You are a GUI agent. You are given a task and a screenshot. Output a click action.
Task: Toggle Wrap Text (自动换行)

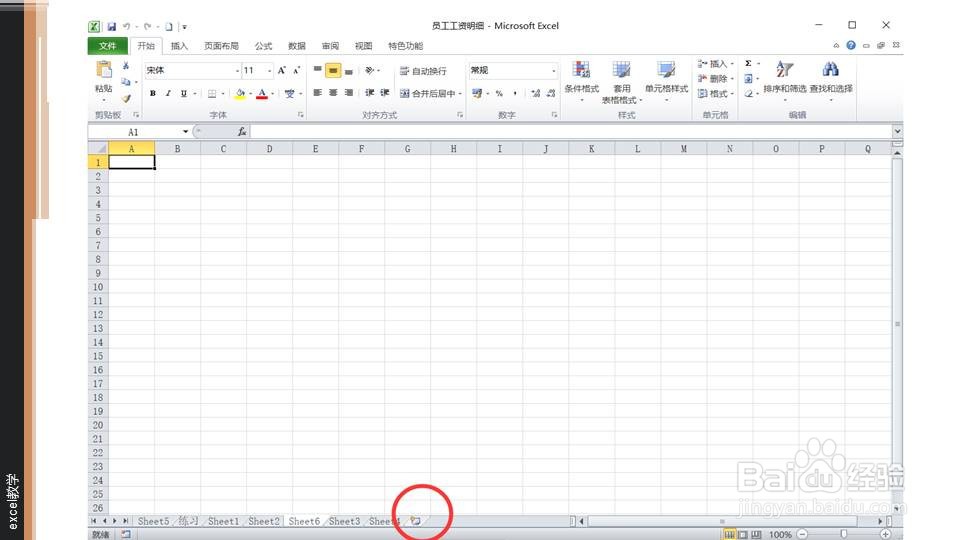(423, 71)
